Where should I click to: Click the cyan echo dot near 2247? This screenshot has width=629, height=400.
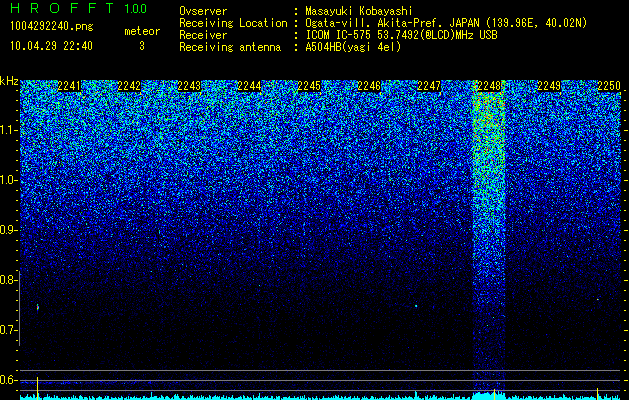click(x=416, y=306)
